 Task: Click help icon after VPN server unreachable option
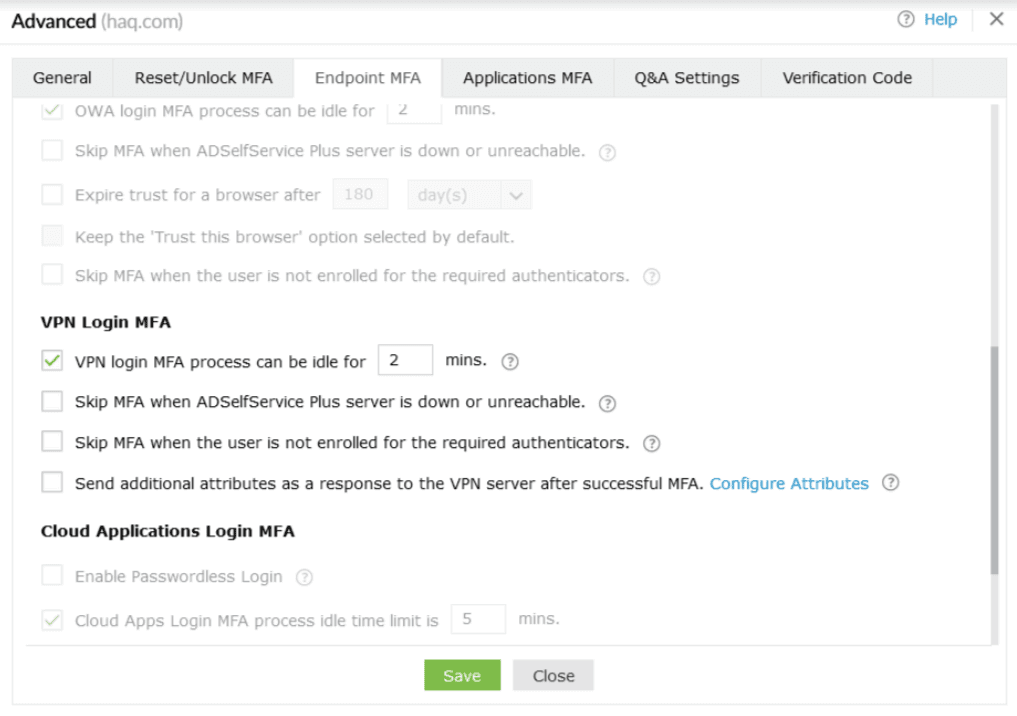coord(606,403)
